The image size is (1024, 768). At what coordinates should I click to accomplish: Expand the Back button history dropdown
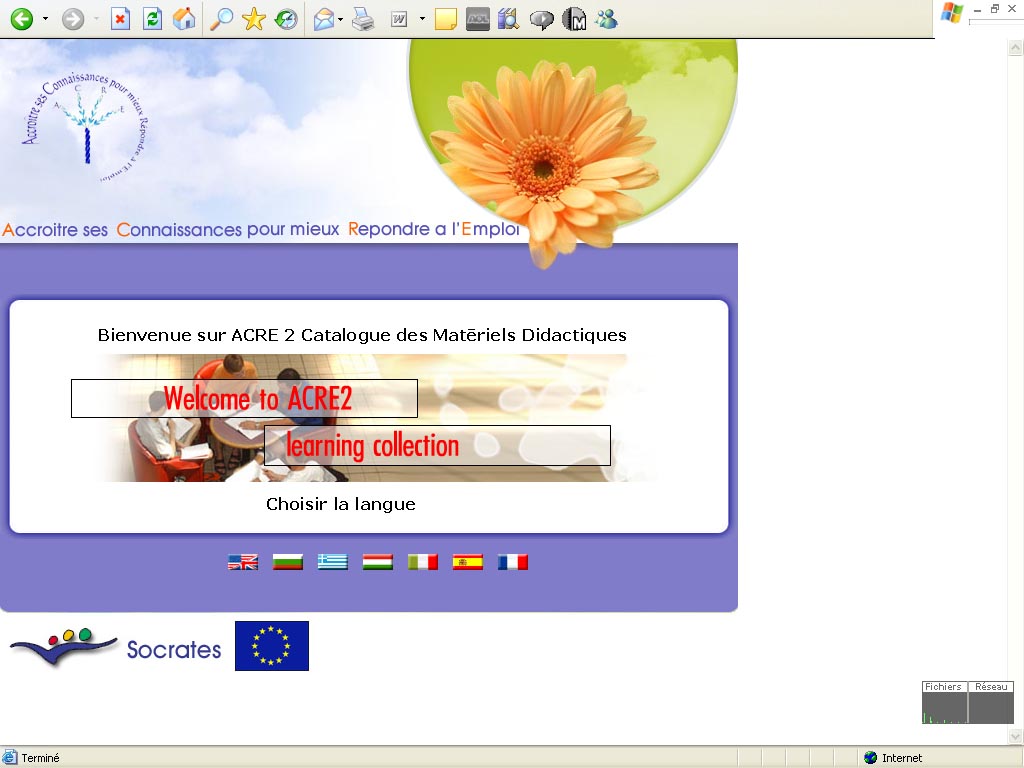coord(45,19)
